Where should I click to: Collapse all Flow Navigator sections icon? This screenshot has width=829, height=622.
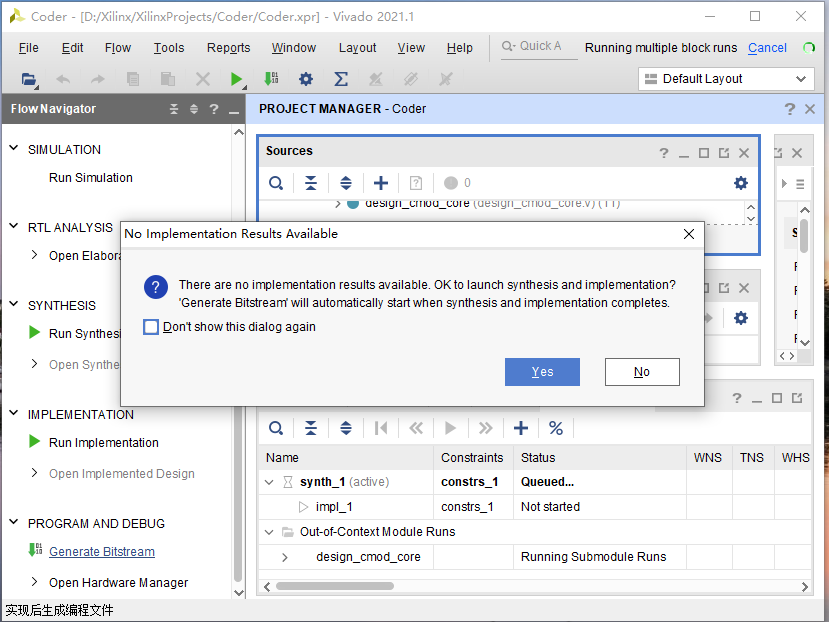(174, 109)
